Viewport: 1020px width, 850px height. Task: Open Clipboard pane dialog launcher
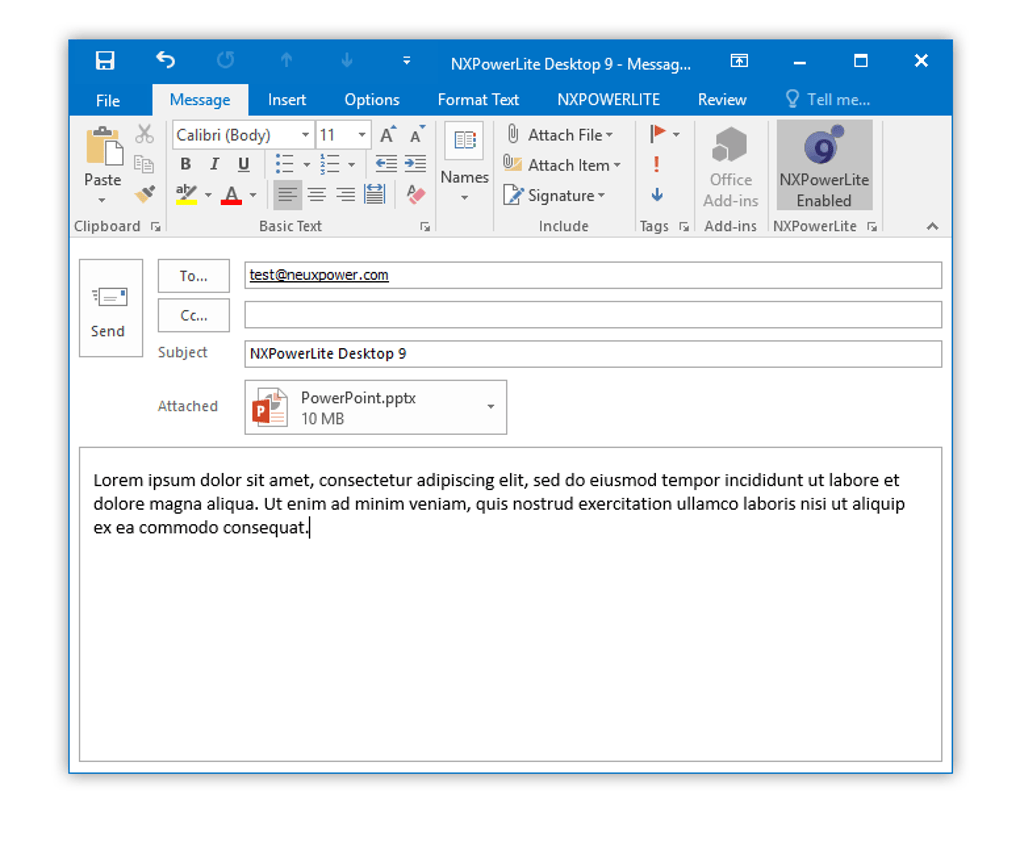click(x=155, y=226)
